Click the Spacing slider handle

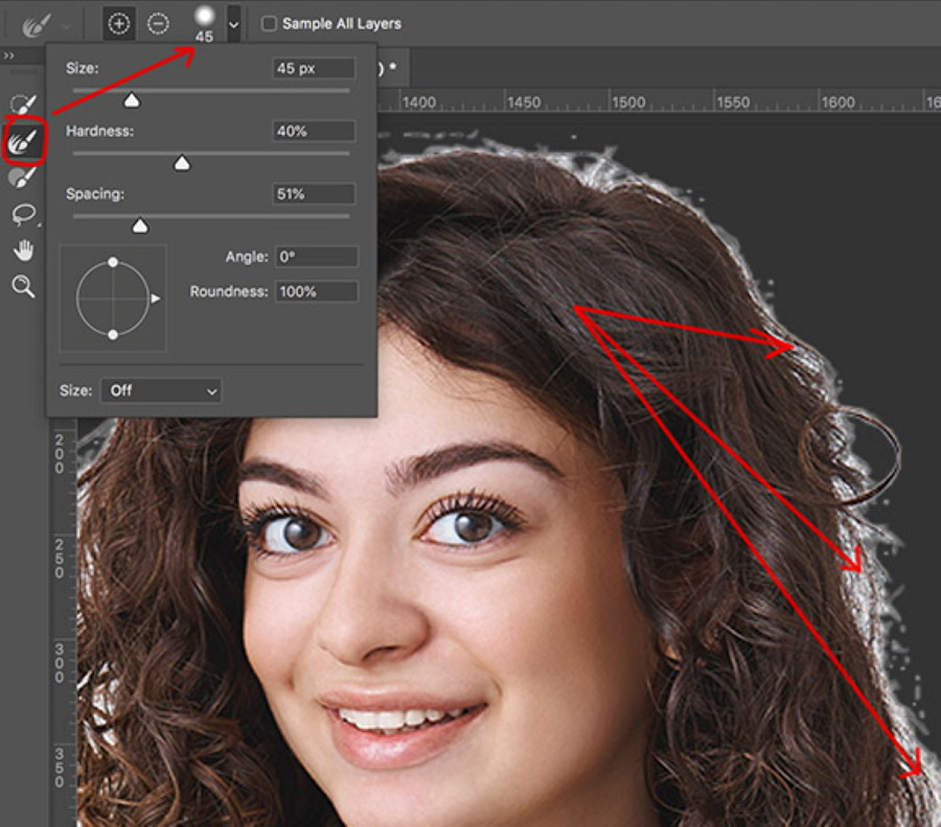(x=140, y=225)
